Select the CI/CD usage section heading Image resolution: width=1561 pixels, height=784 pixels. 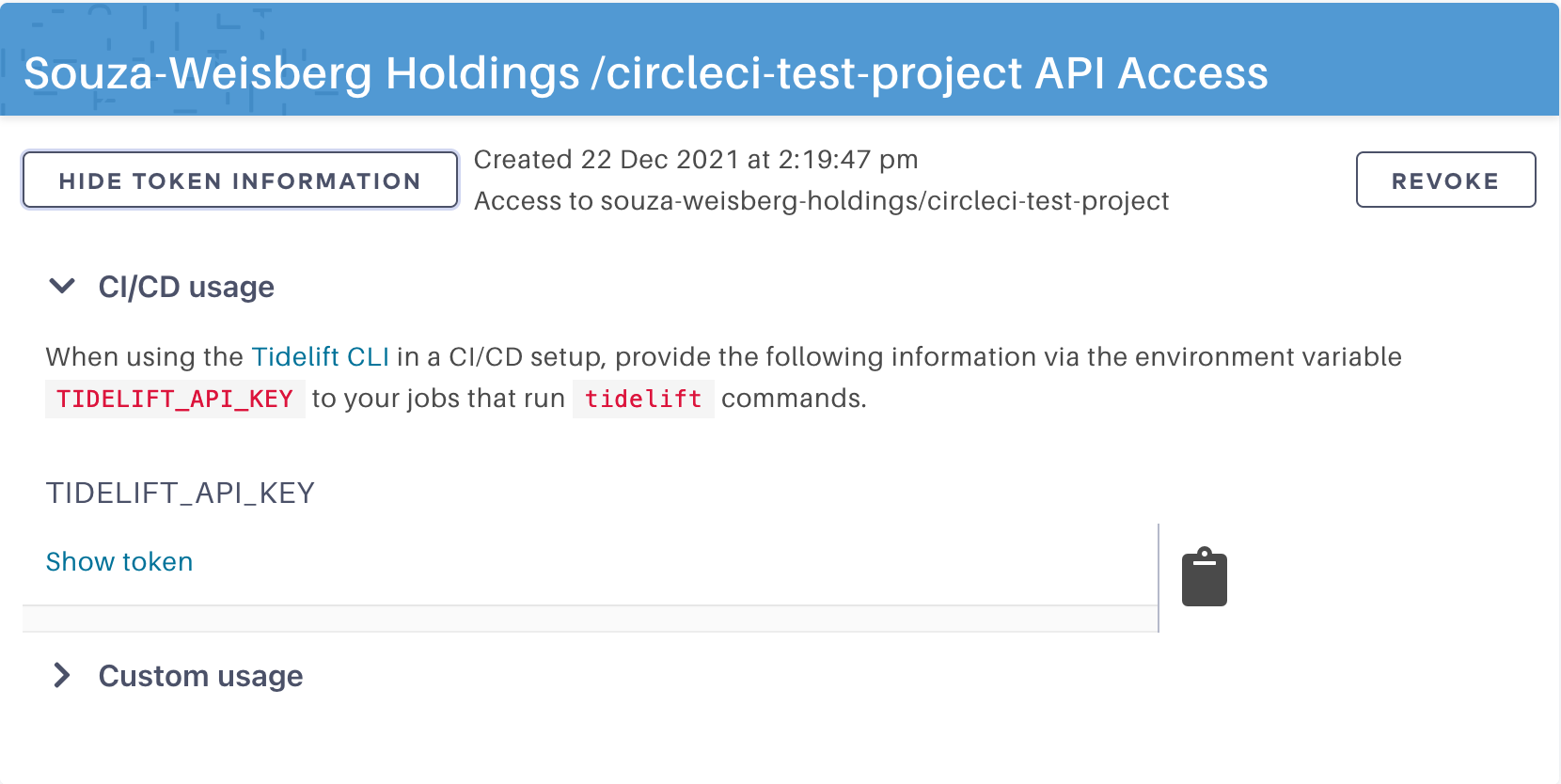(x=186, y=287)
